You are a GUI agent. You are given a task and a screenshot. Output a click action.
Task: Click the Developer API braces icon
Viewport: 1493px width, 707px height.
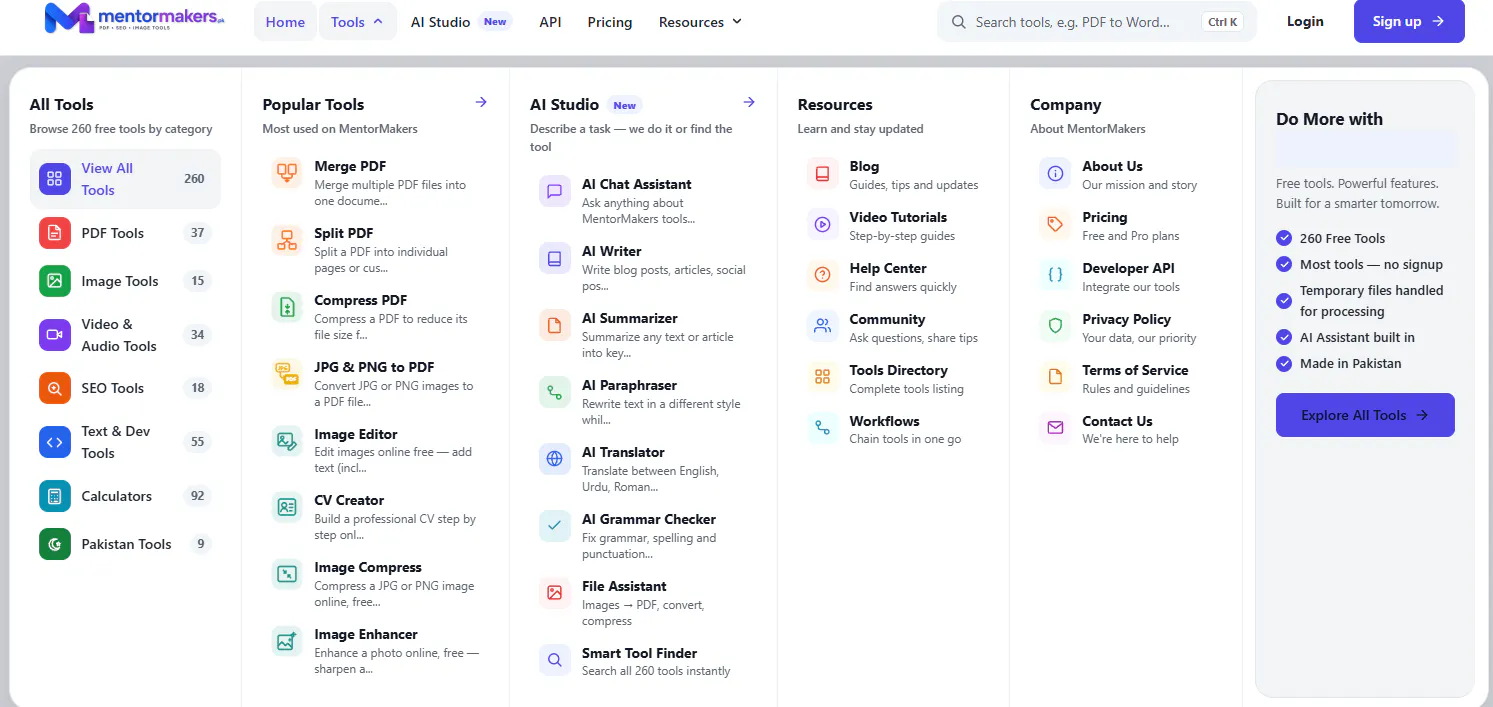click(x=1055, y=276)
